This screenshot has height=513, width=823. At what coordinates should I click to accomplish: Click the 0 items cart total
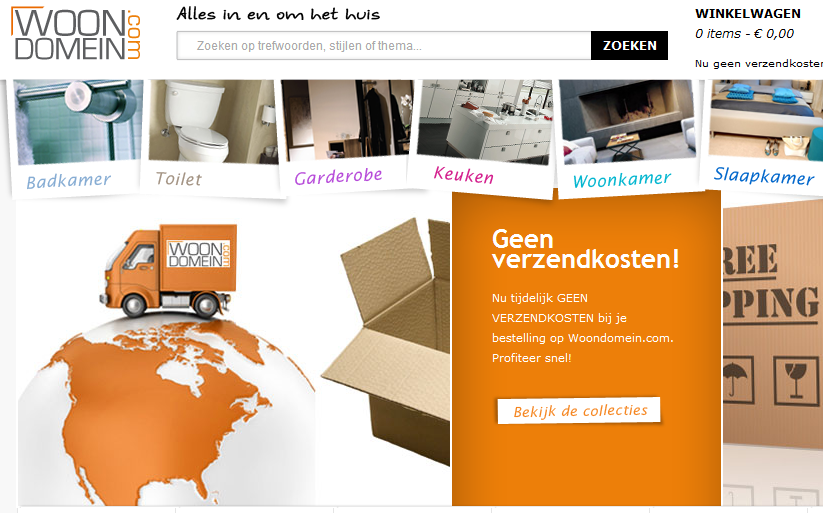744,34
